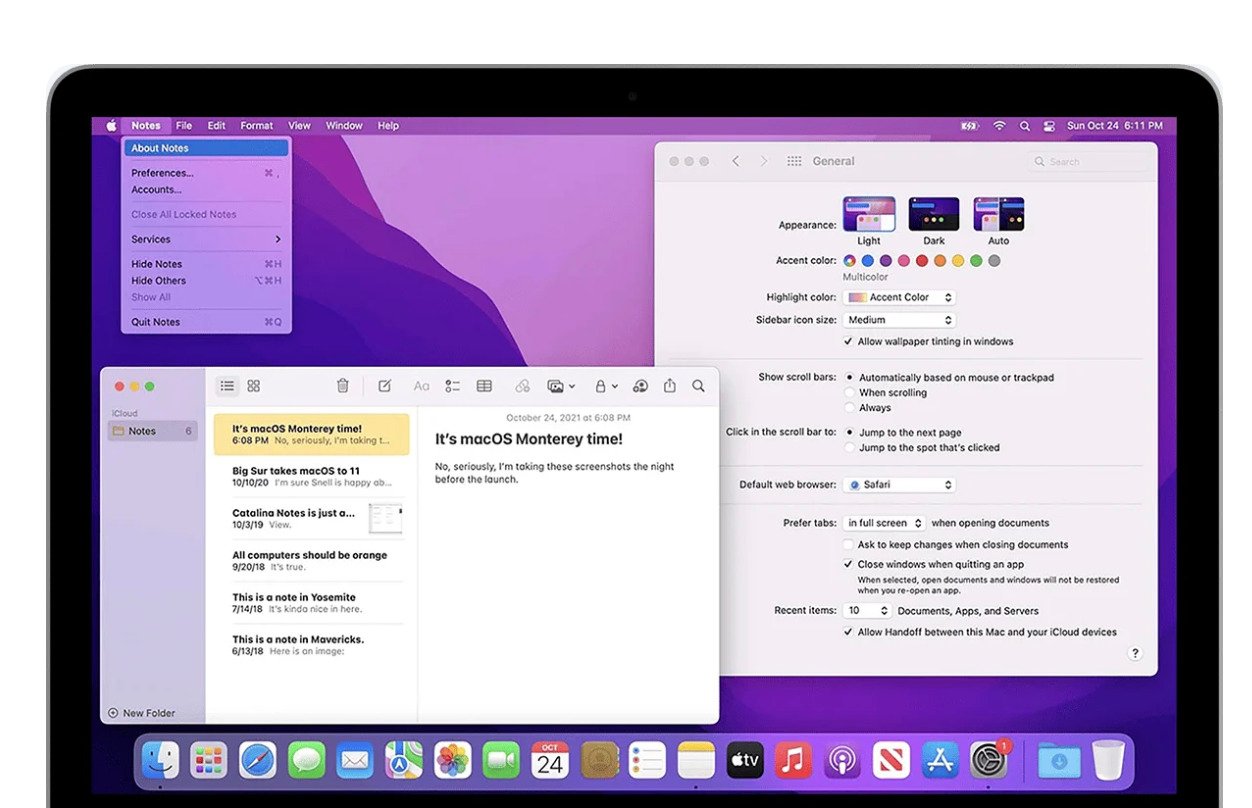Switch Notes to list view
This screenshot has height=808, width=1252.
point(228,386)
